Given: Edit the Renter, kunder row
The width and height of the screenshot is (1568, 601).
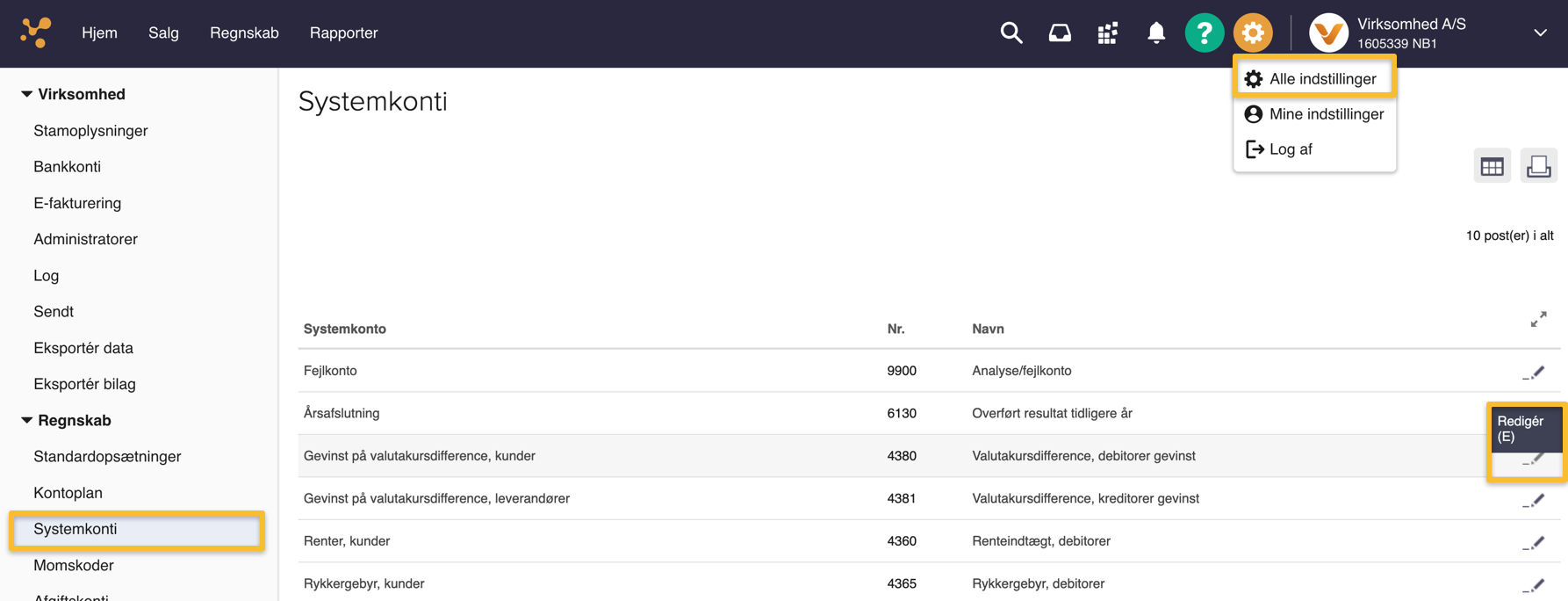Looking at the screenshot, I should click(x=1534, y=543).
